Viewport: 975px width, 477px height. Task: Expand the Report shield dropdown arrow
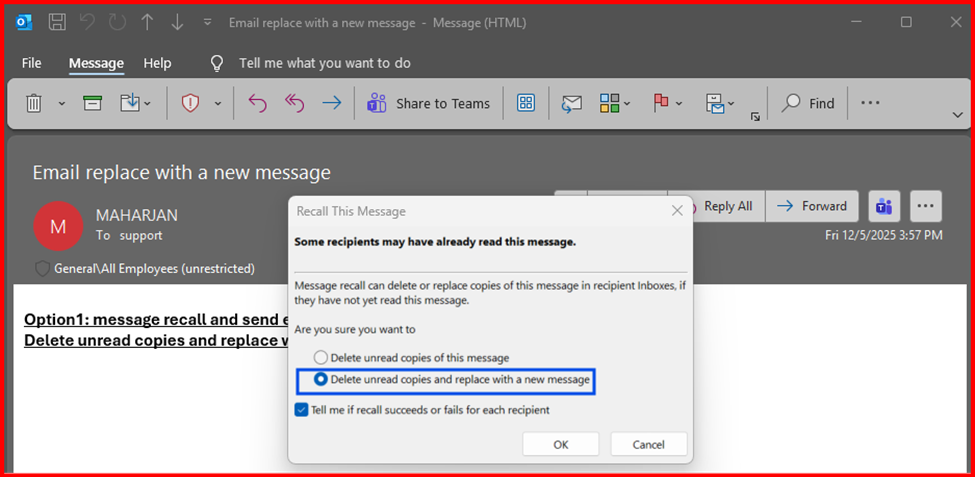coord(218,103)
